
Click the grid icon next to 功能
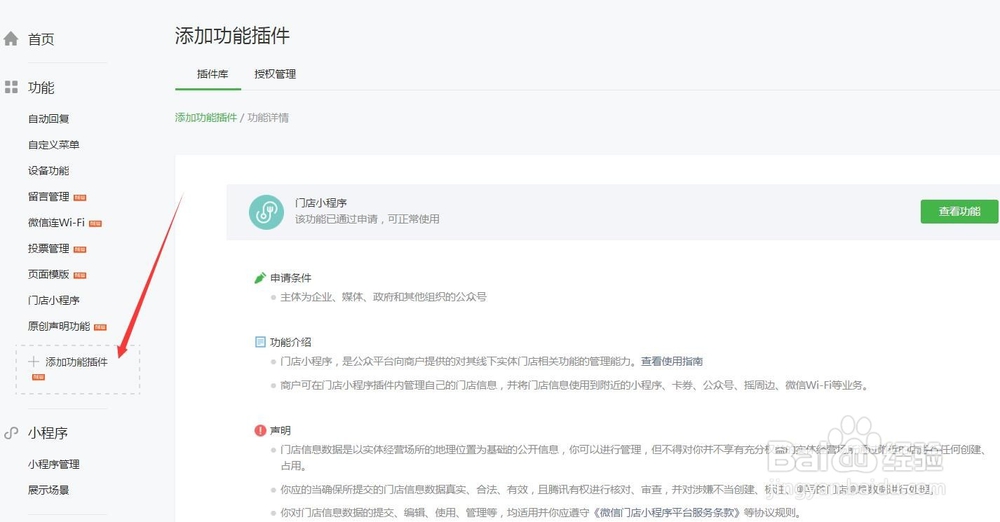pos(11,87)
